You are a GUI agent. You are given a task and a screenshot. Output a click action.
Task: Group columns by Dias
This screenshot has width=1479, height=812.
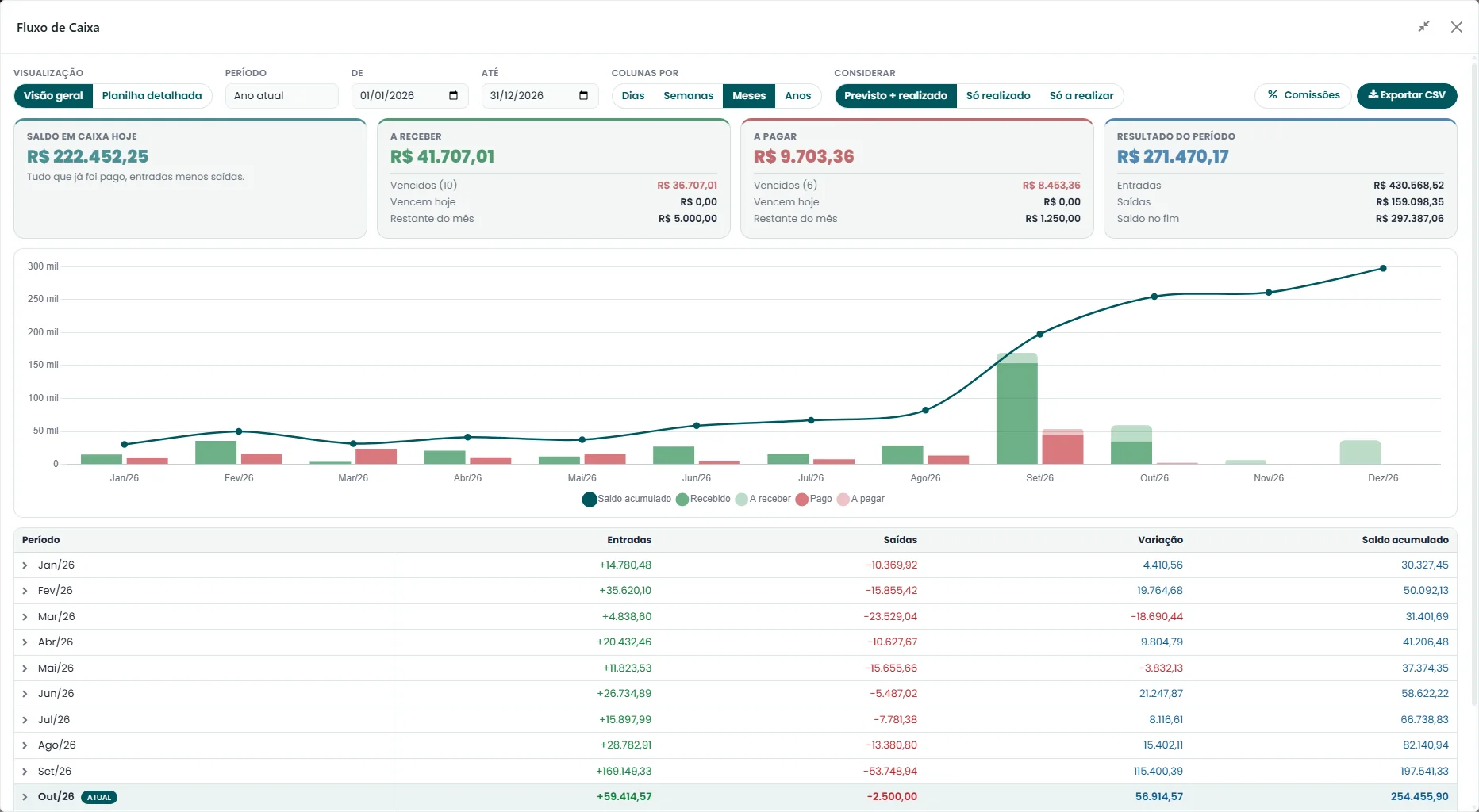(633, 95)
